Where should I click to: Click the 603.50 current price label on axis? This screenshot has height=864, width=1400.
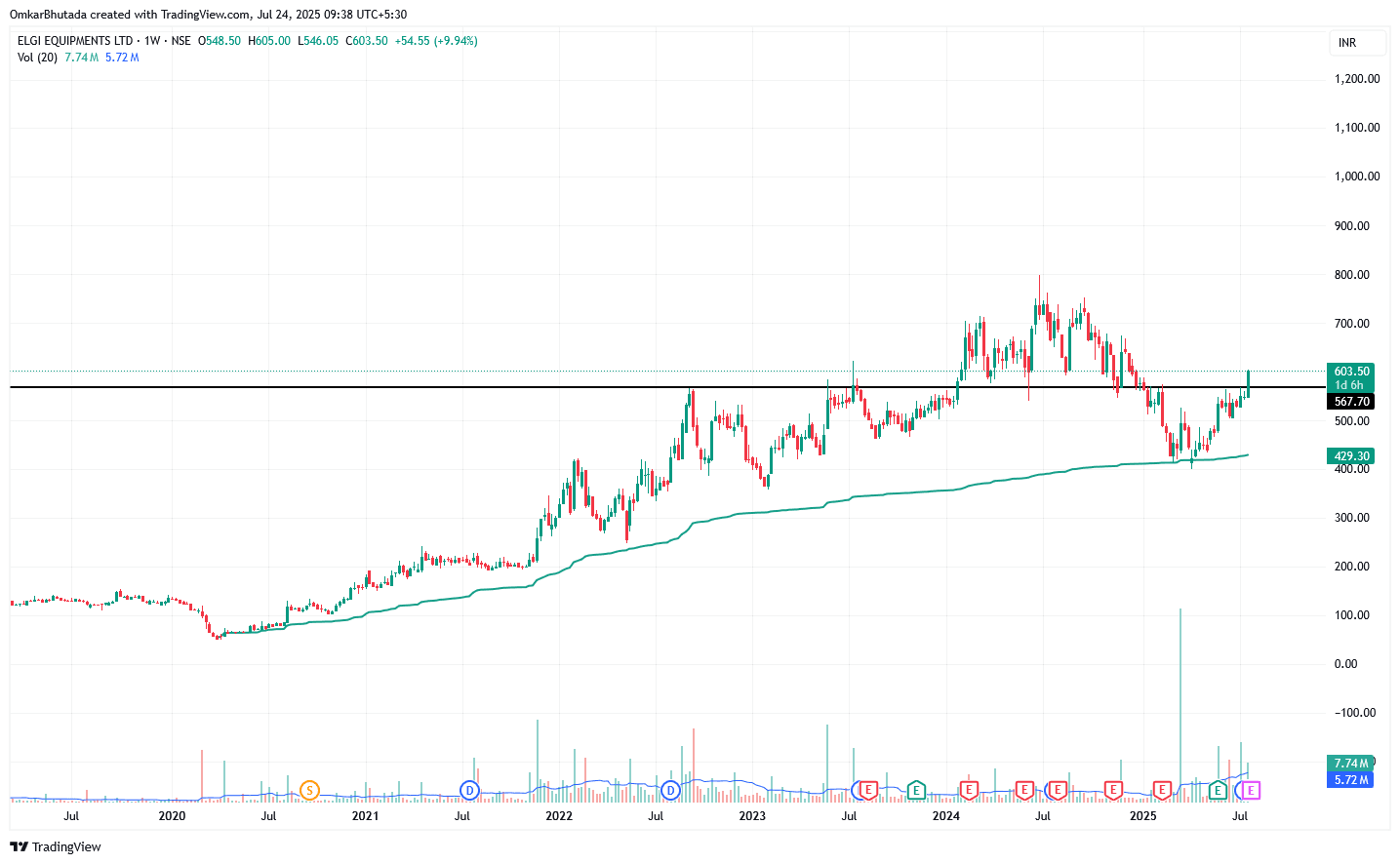coord(1352,372)
